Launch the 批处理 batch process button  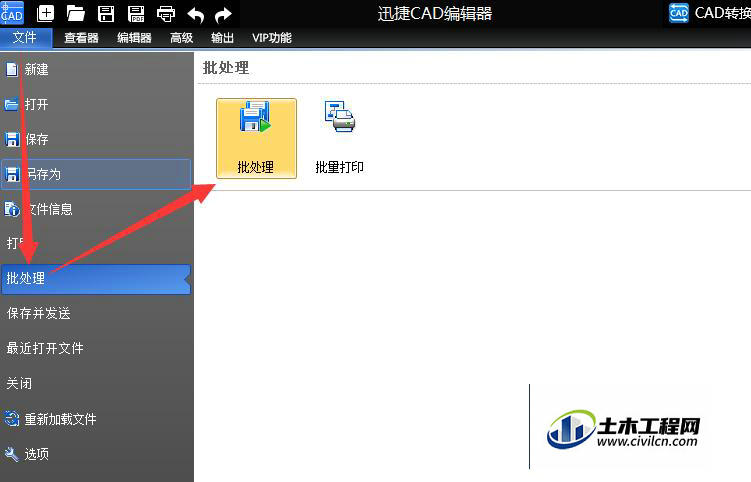click(256, 138)
